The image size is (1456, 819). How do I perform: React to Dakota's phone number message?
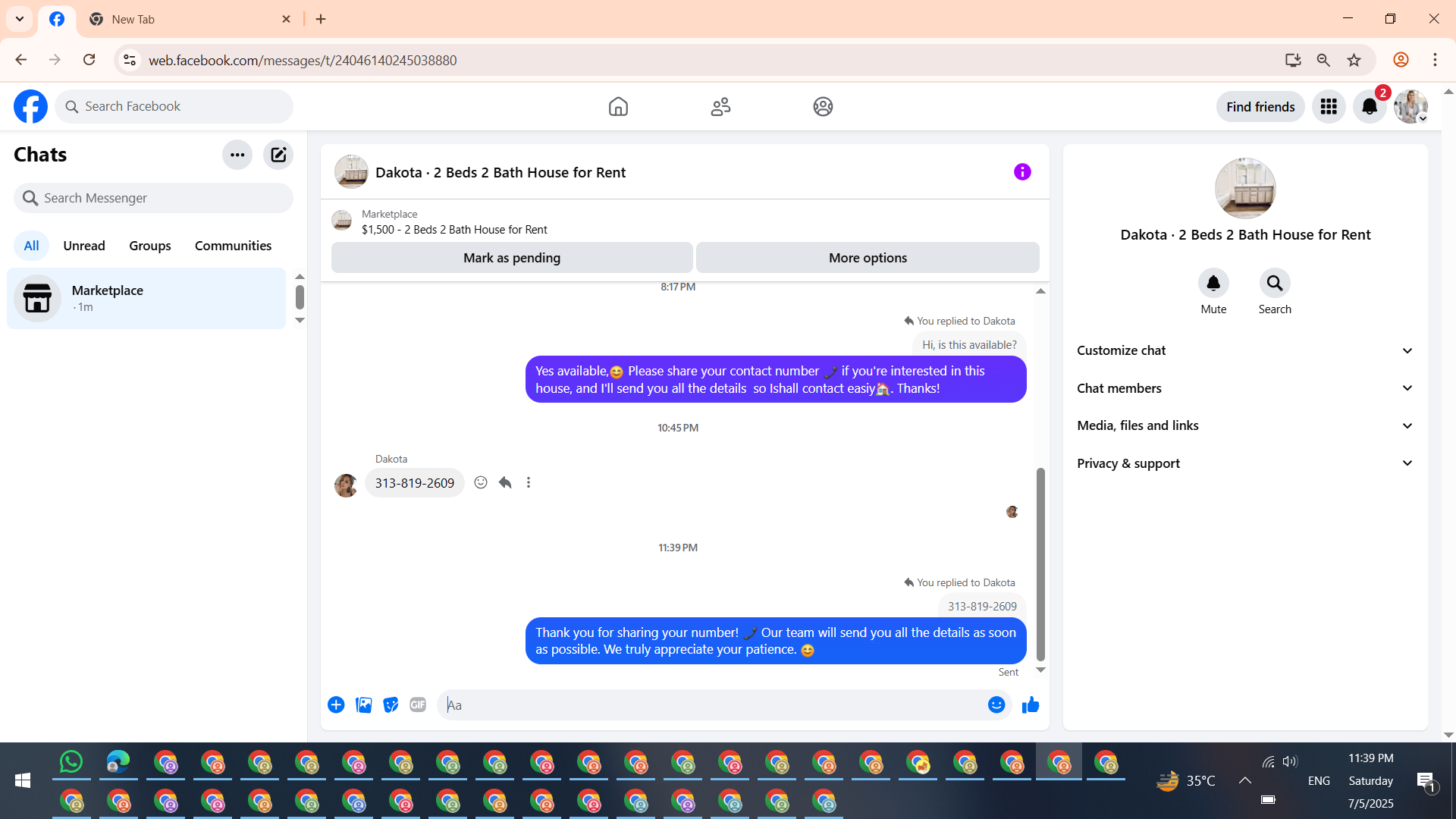pyautogui.click(x=481, y=482)
